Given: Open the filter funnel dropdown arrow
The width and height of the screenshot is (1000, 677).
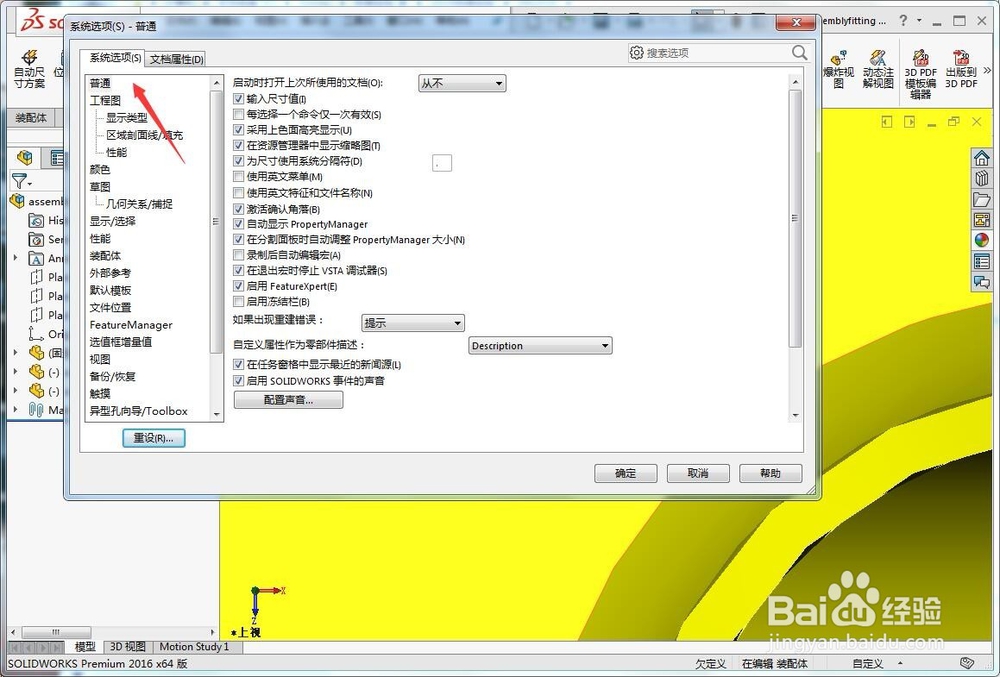Looking at the screenshot, I should click(x=30, y=184).
